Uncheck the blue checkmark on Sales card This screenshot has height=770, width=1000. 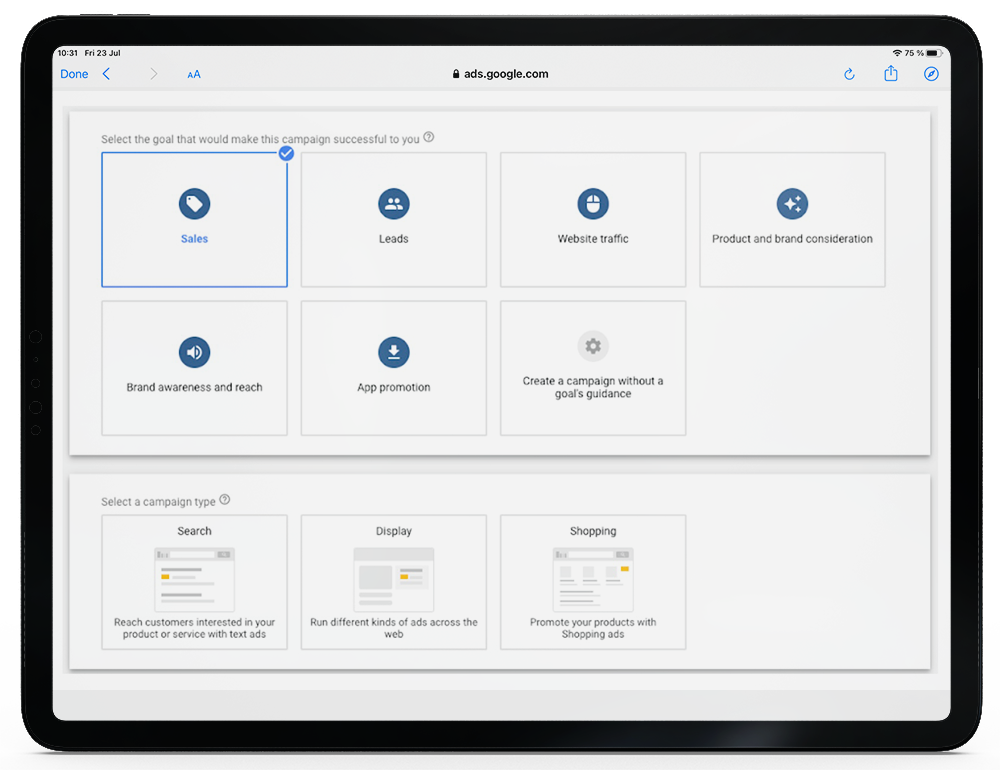(286, 153)
